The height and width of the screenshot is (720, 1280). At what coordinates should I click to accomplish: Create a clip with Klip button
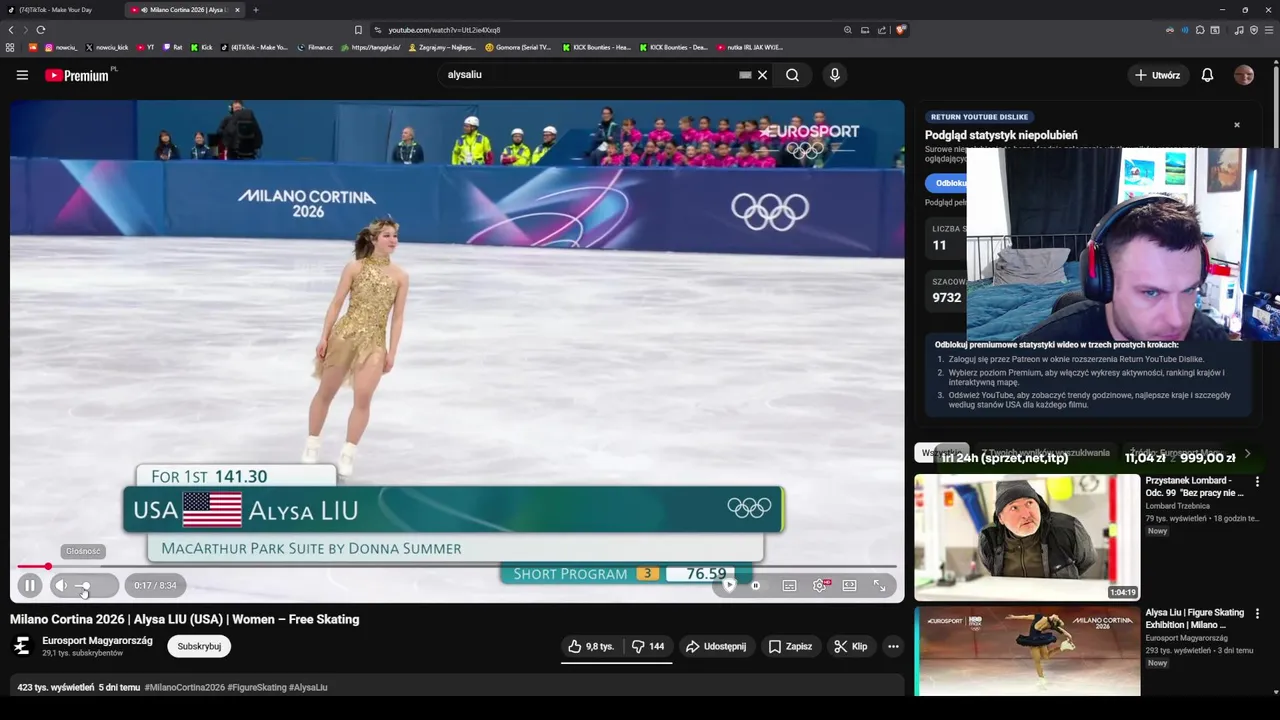[x=850, y=647]
